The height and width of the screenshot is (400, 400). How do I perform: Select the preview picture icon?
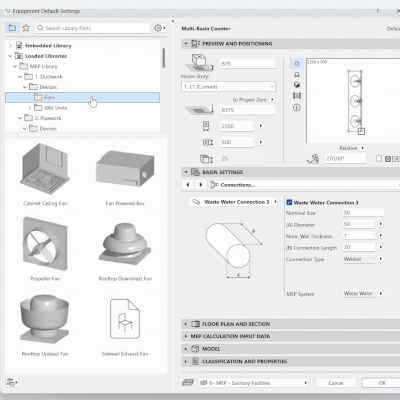(x=297, y=96)
